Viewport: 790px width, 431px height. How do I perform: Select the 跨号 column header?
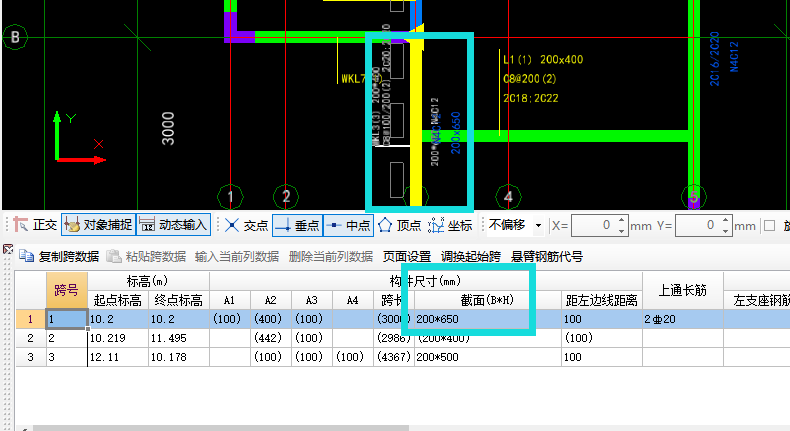click(67, 290)
